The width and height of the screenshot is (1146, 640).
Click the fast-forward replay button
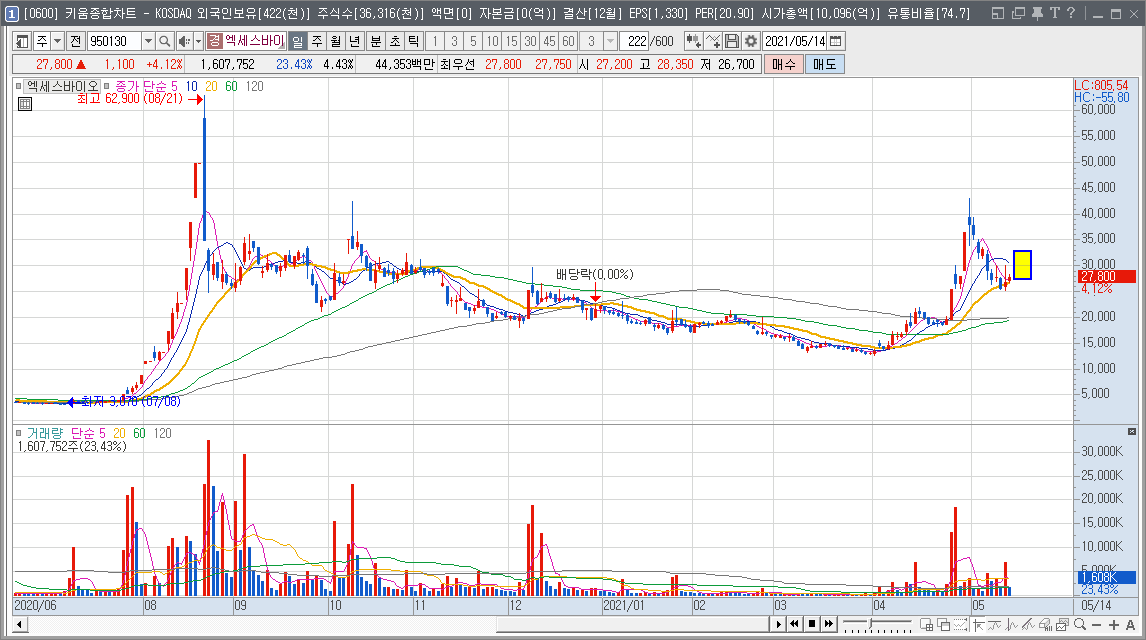pyautogui.click(x=829, y=625)
